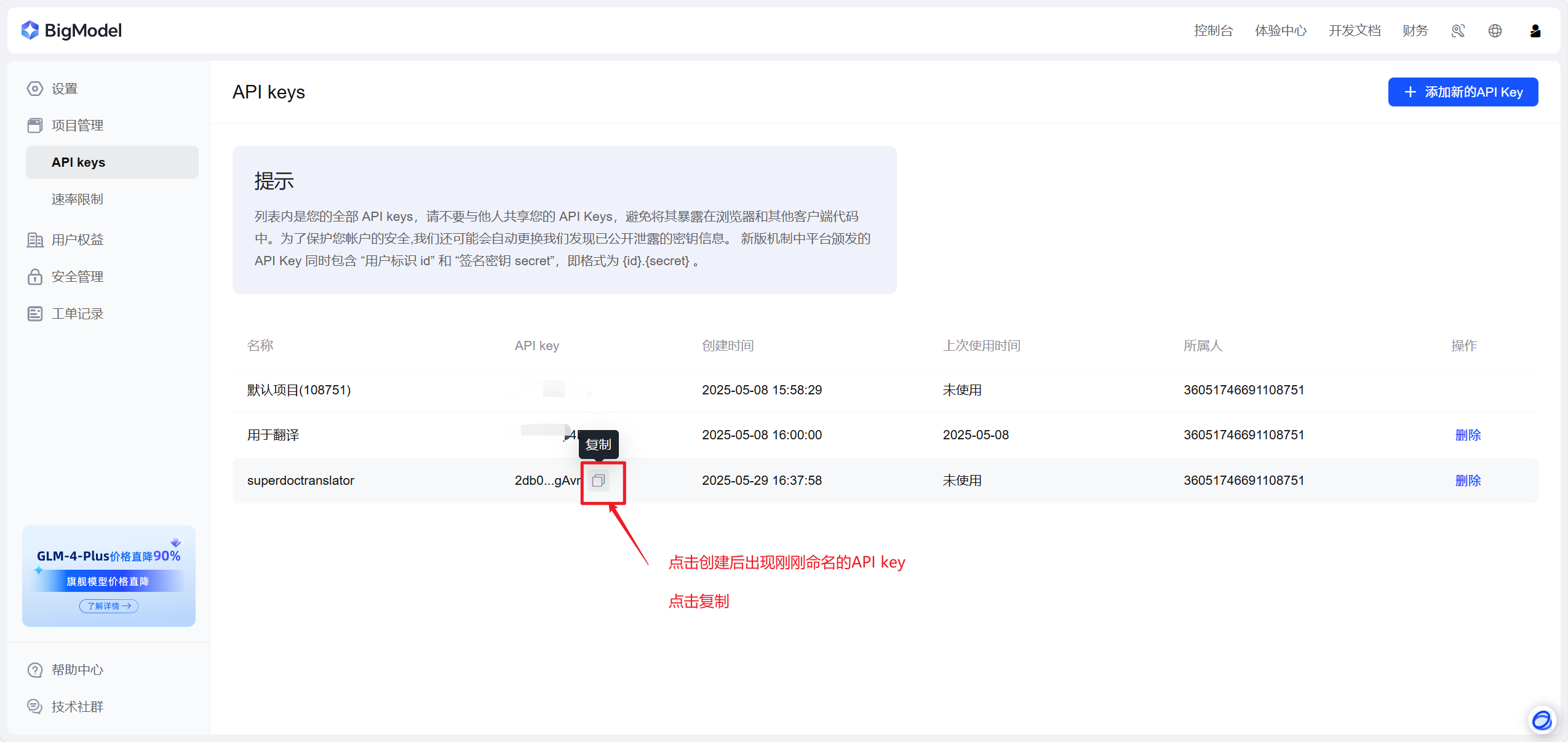Image resolution: width=1568 pixels, height=742 pixels.
Task: Delete the superdoctranslator API key
Action: click(1467, 481)
